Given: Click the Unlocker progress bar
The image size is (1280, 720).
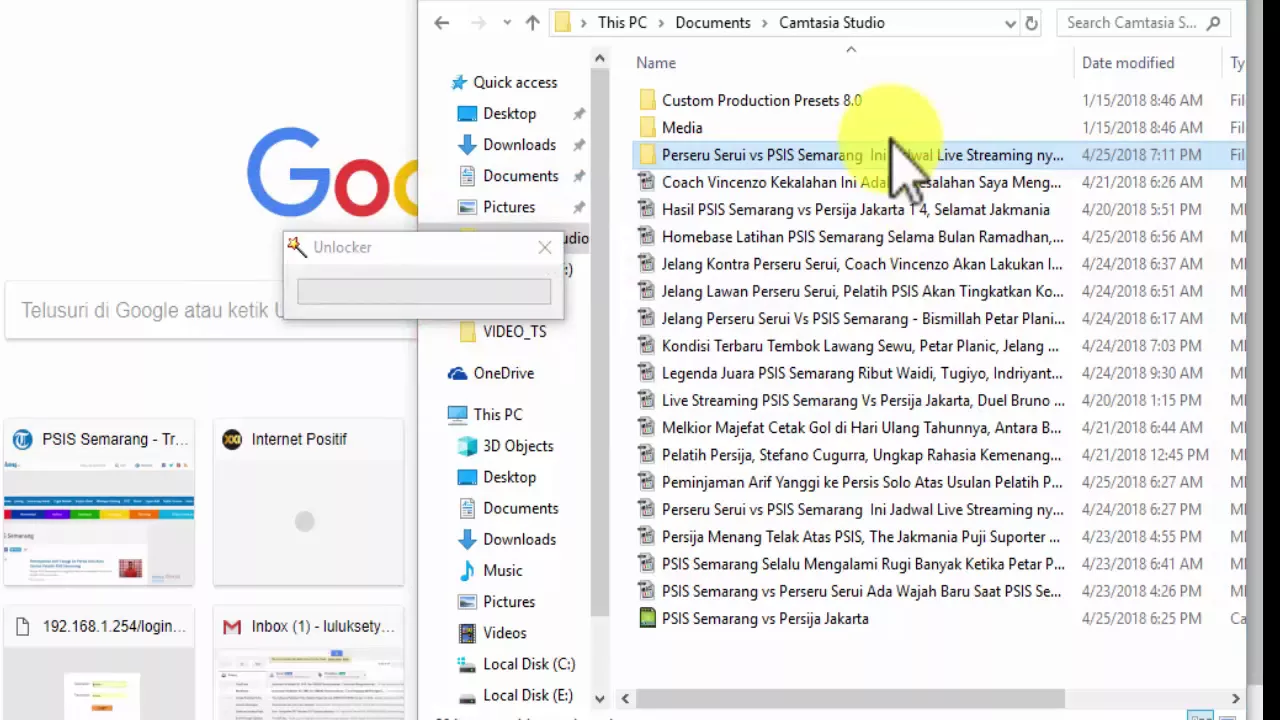Looking at the screenshot, I should coord(424,291).
